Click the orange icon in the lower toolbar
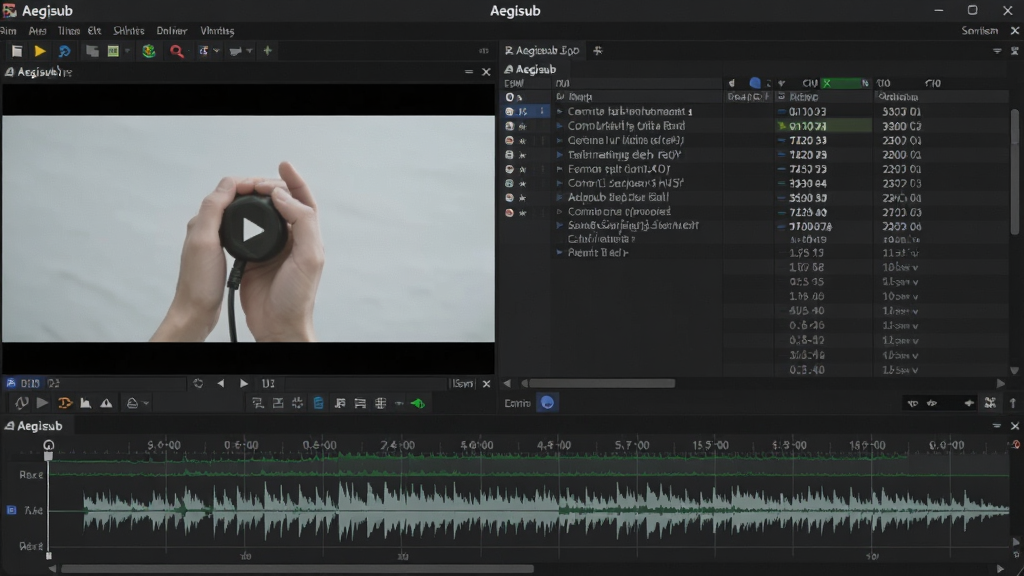Screen dimensions: 1024x576 65,403
